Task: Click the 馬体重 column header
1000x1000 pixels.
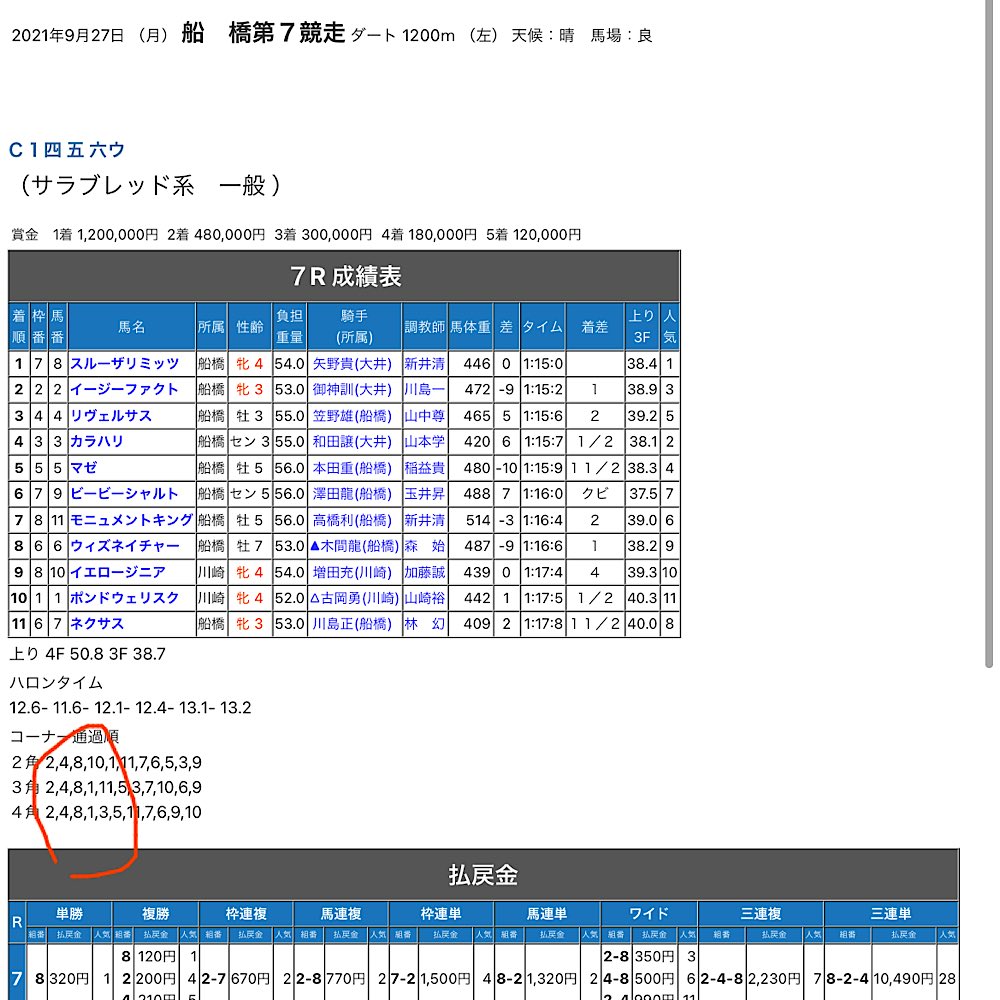Action: [x=470, y=327]
